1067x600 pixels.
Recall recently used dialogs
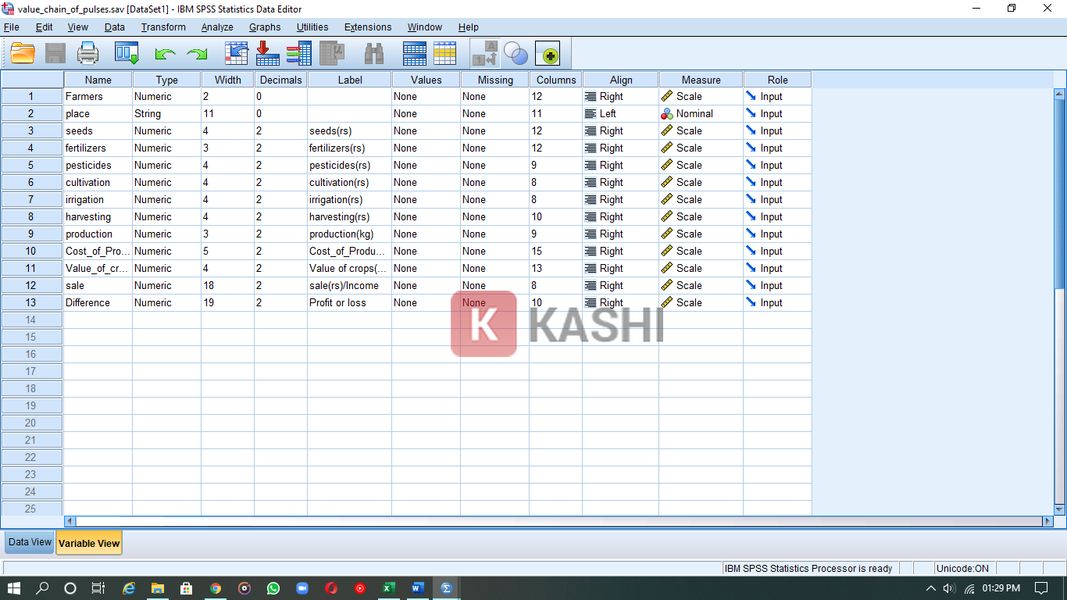point(123,53)
